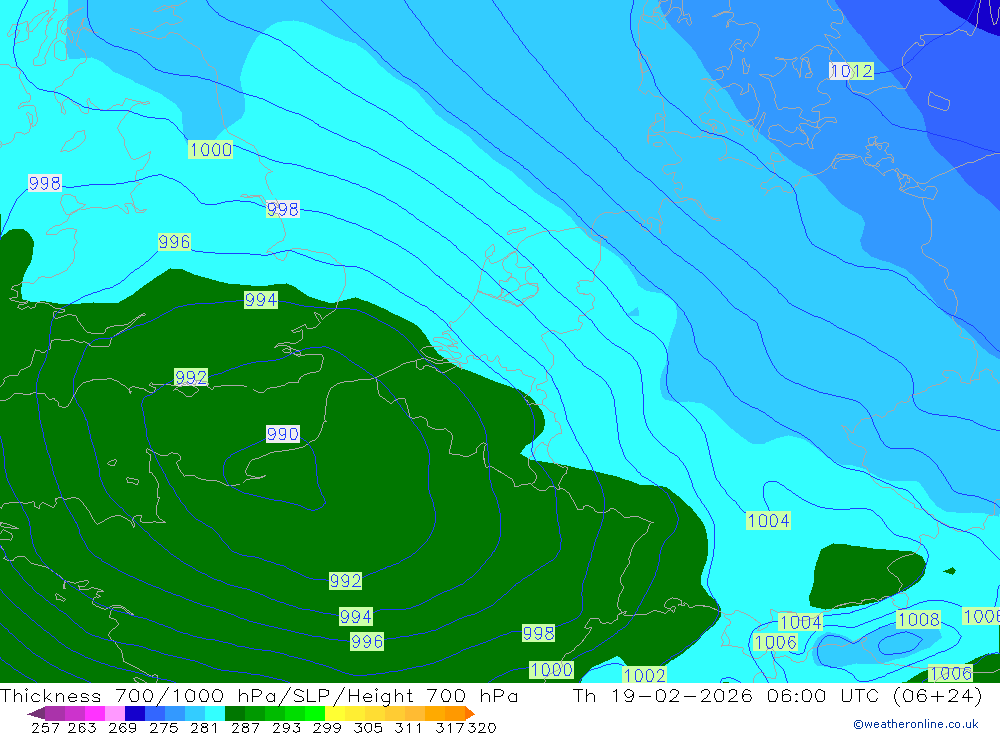Select the 994 label on the green area's northern edge
Screen dimensions: 1000x733
click(x=261, y=300)
